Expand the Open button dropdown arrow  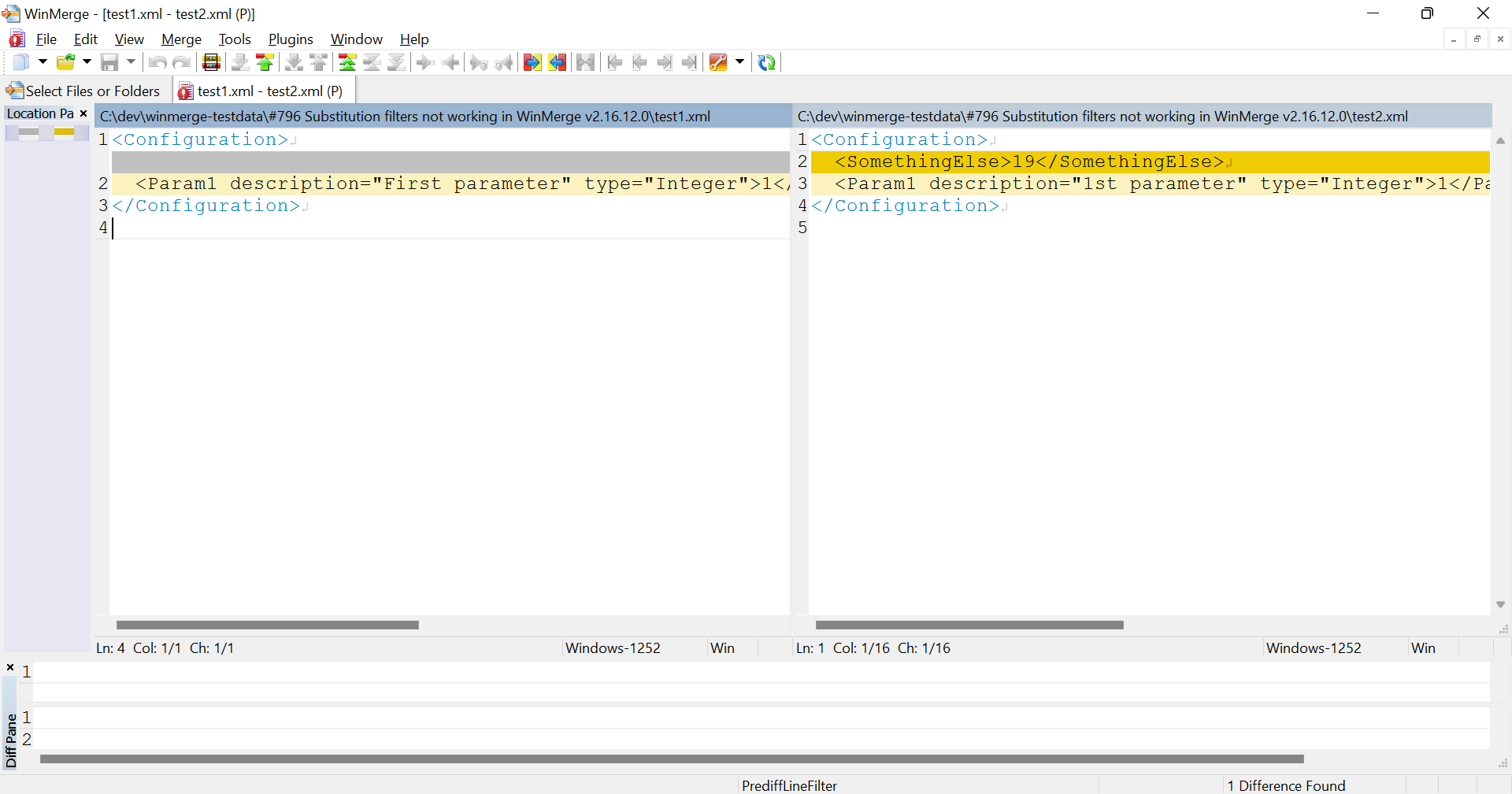coord(87,62)
